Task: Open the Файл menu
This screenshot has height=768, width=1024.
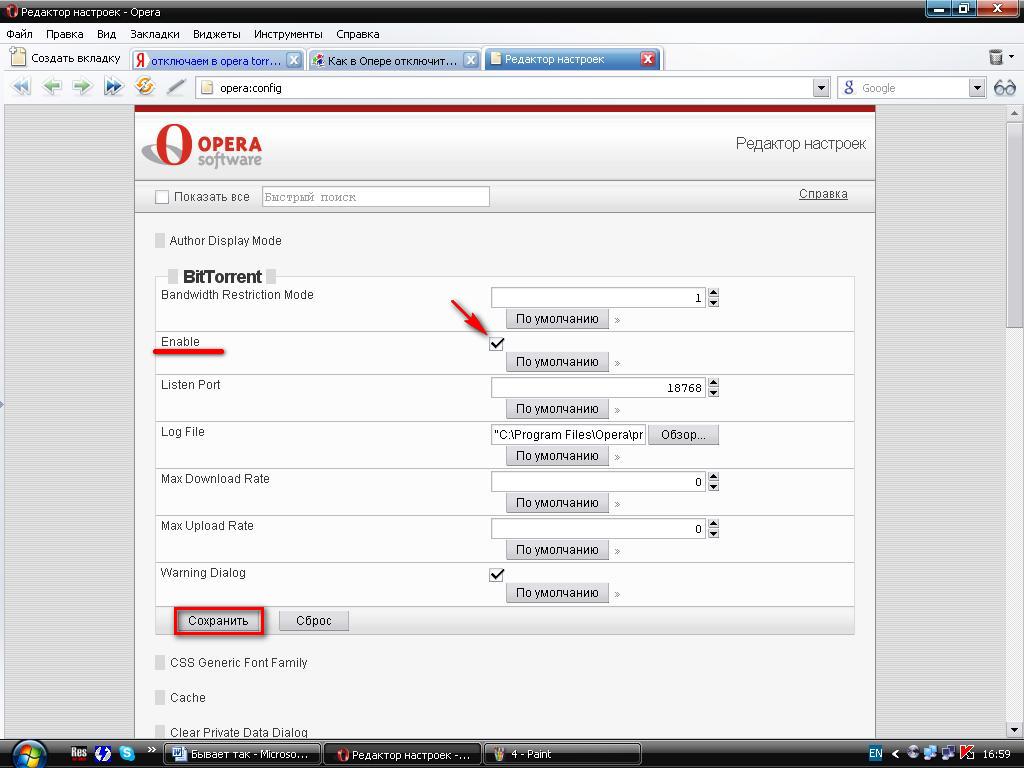Action: click(x=20, y=34)
